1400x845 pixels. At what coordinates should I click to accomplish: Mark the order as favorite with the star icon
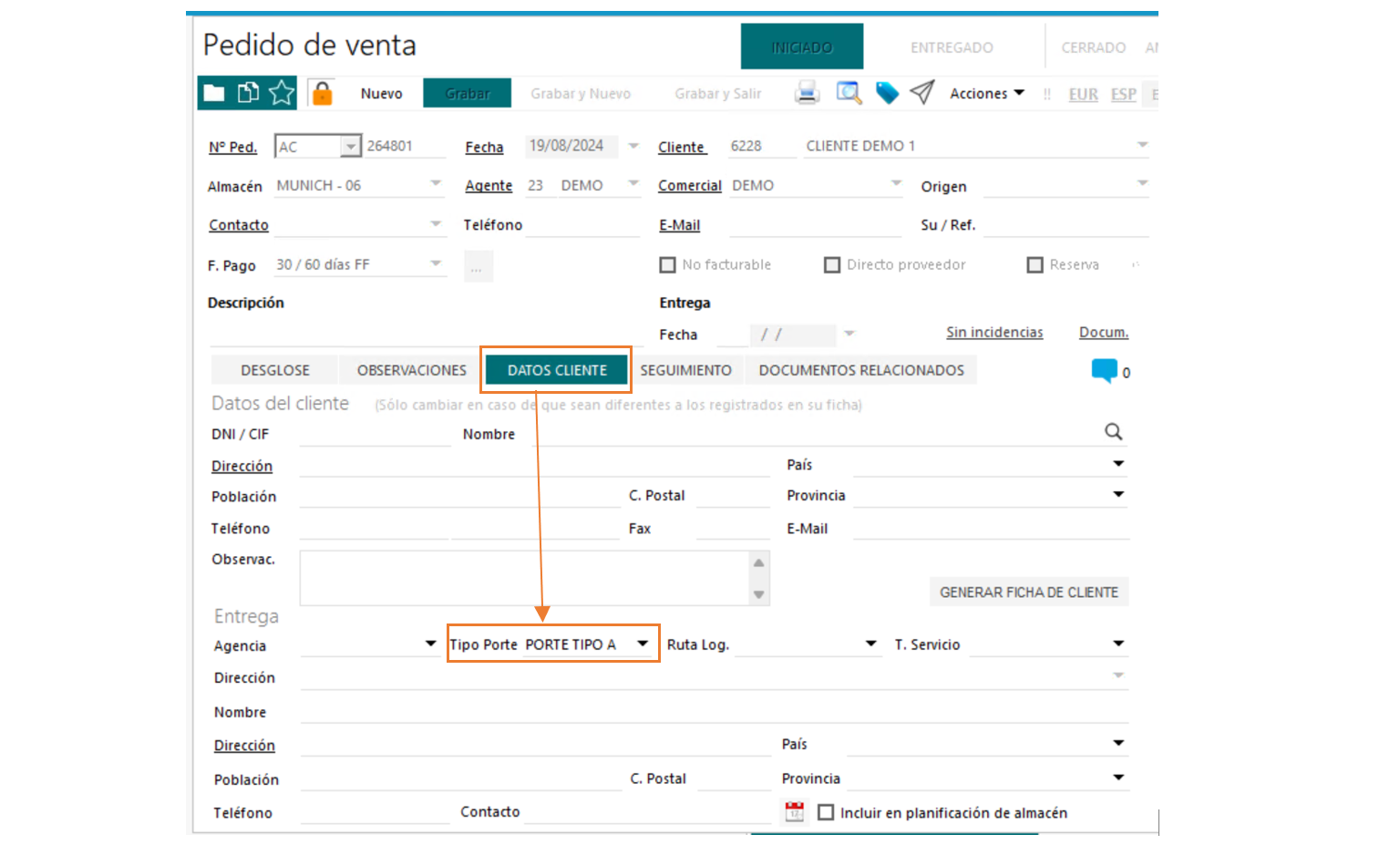(282, 93)
